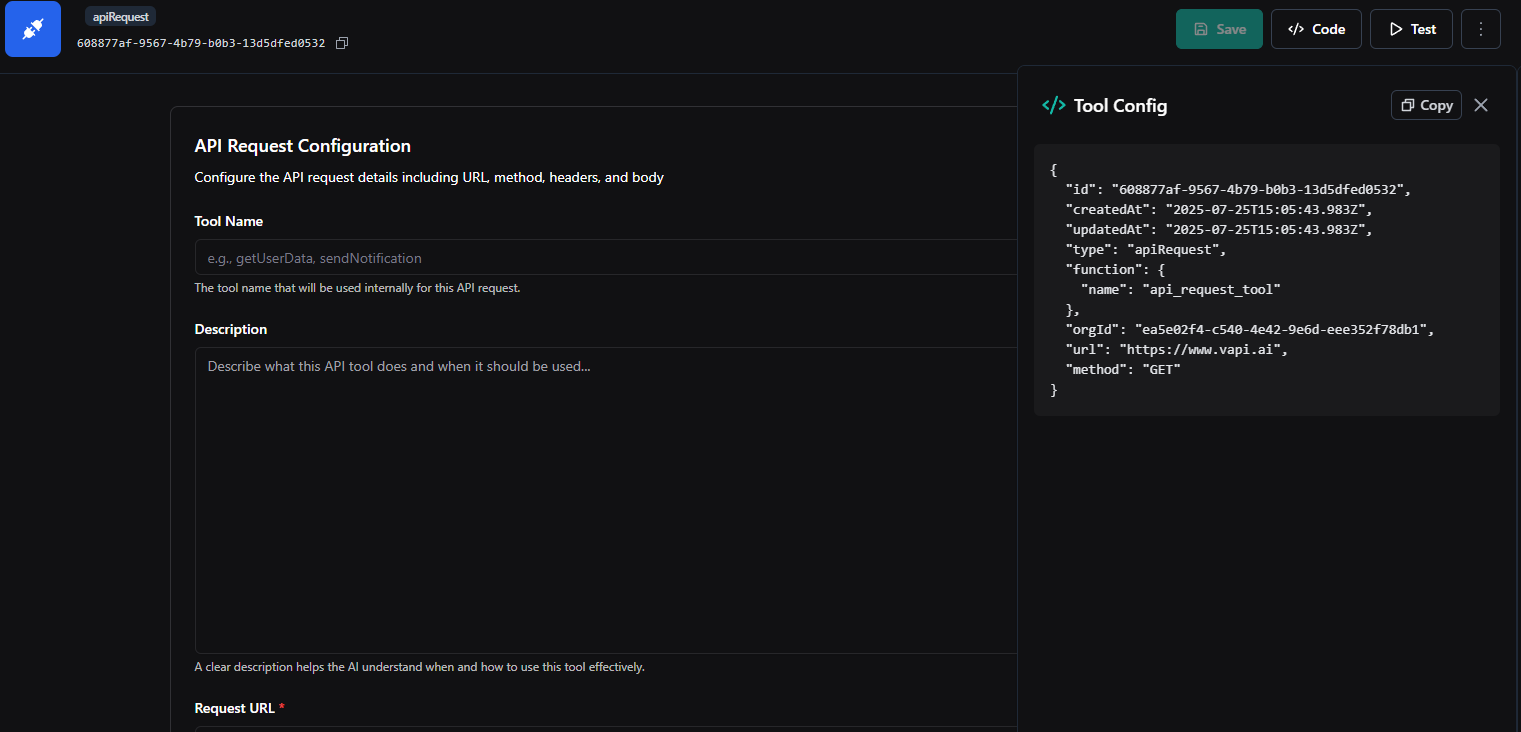Click the API Request Configuration heading
The height and width of the screenshot is (732, 1521).
pos(302,146)
